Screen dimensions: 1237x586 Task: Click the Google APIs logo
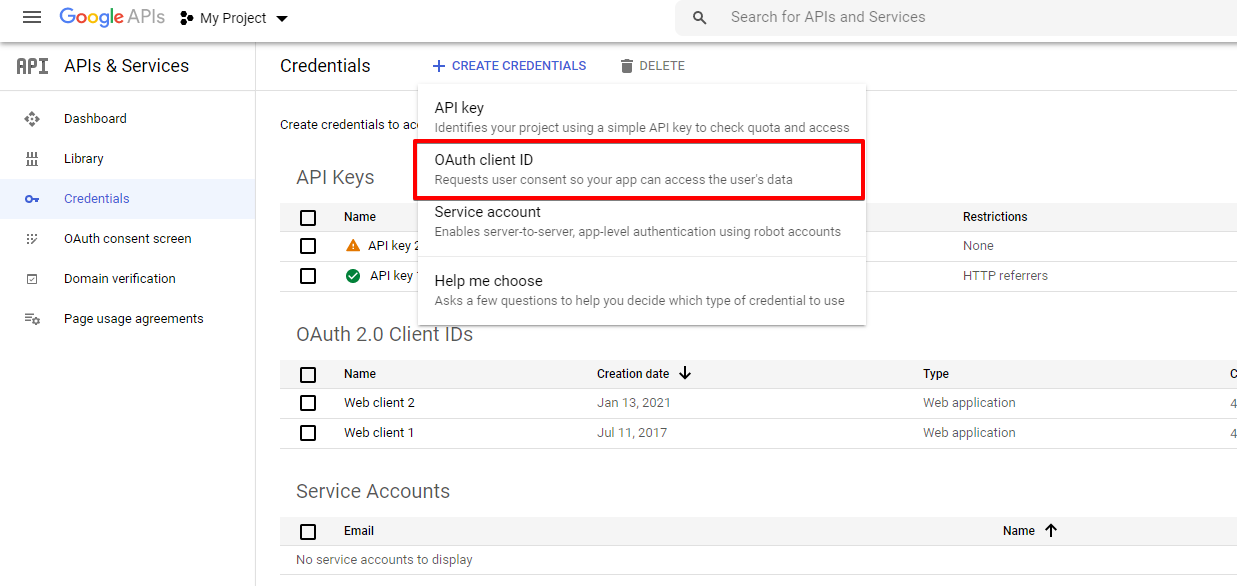[x=112, y=17]
